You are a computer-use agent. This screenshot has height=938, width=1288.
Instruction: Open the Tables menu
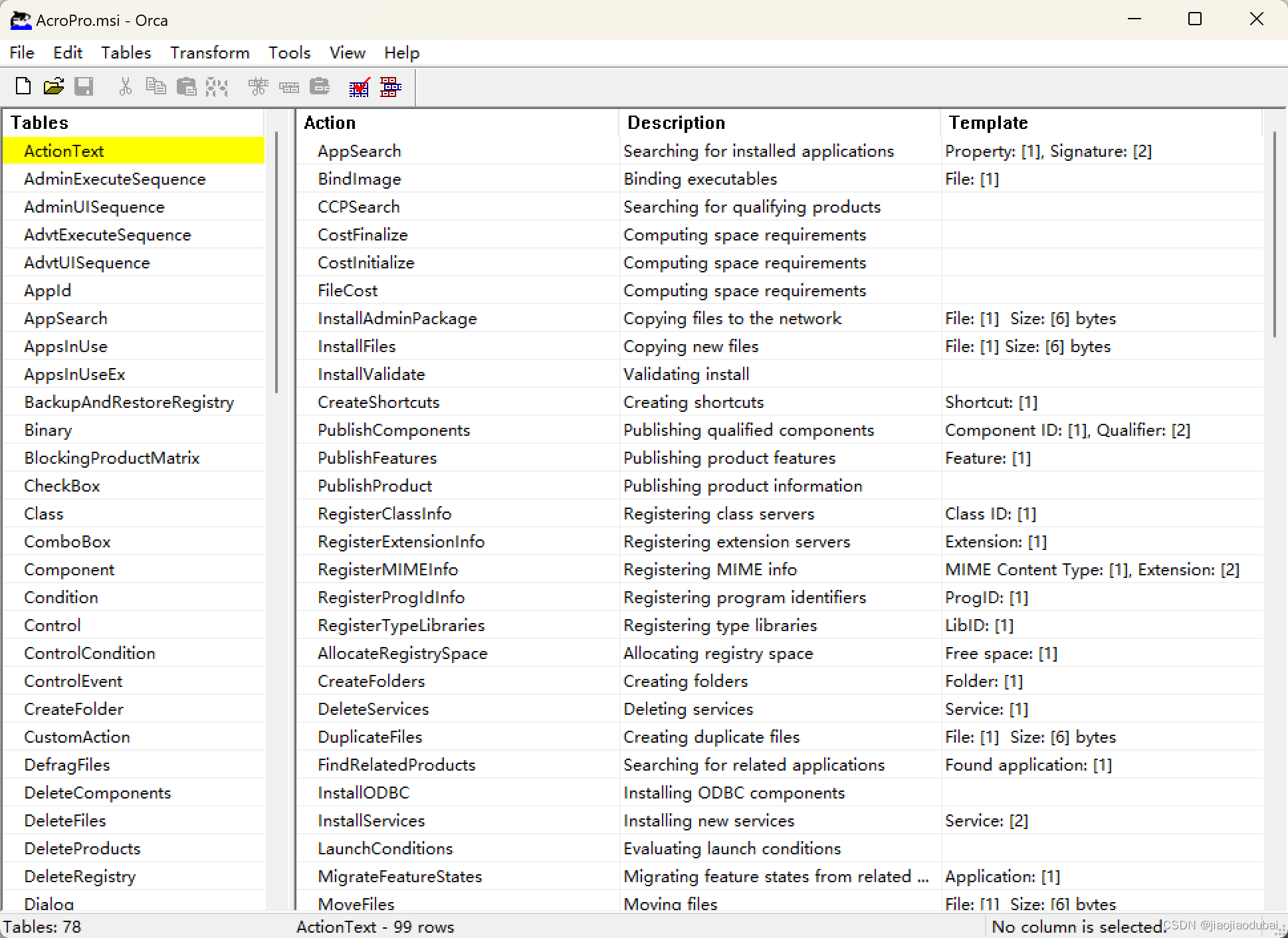126,52
